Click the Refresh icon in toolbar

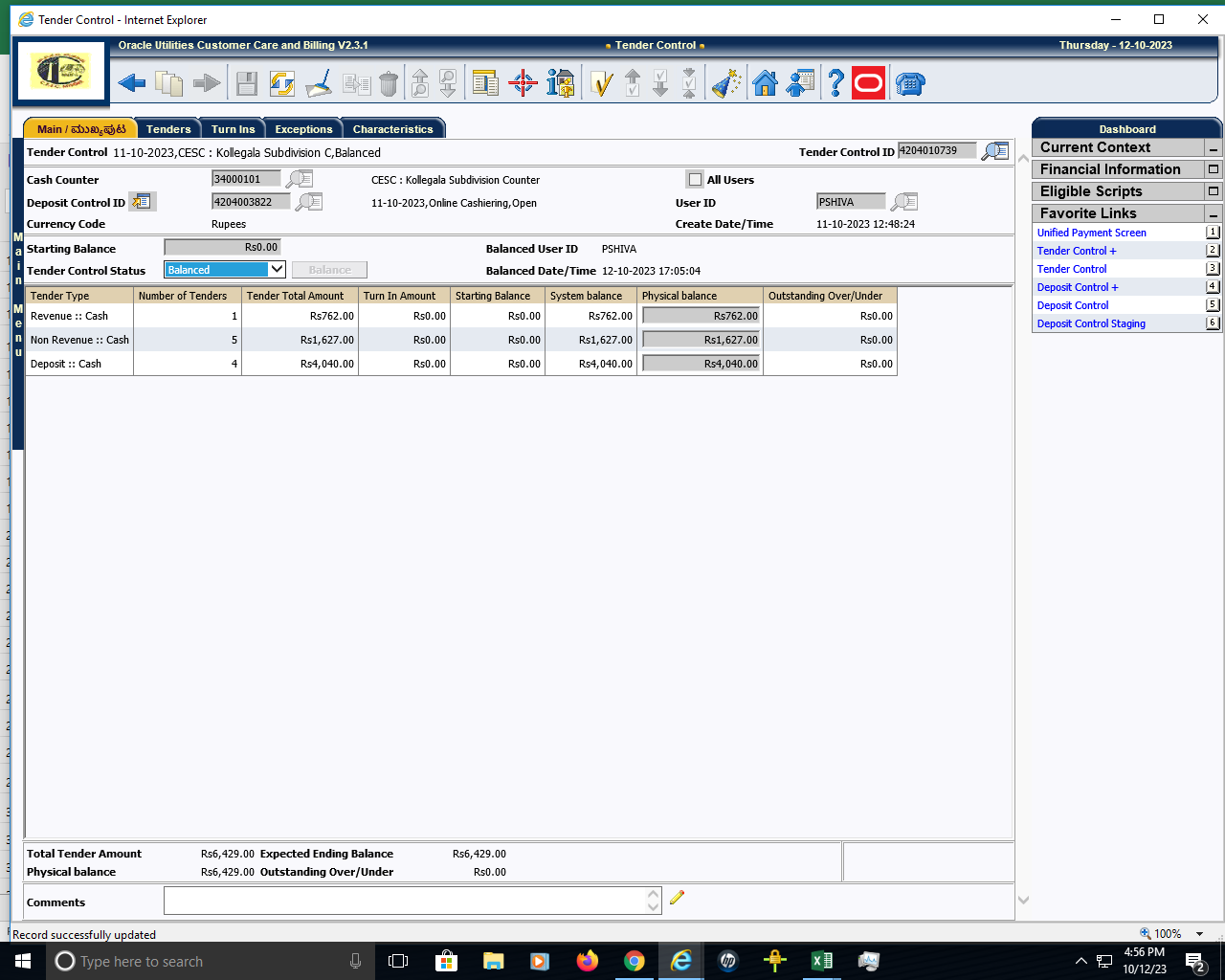[281, 84]
